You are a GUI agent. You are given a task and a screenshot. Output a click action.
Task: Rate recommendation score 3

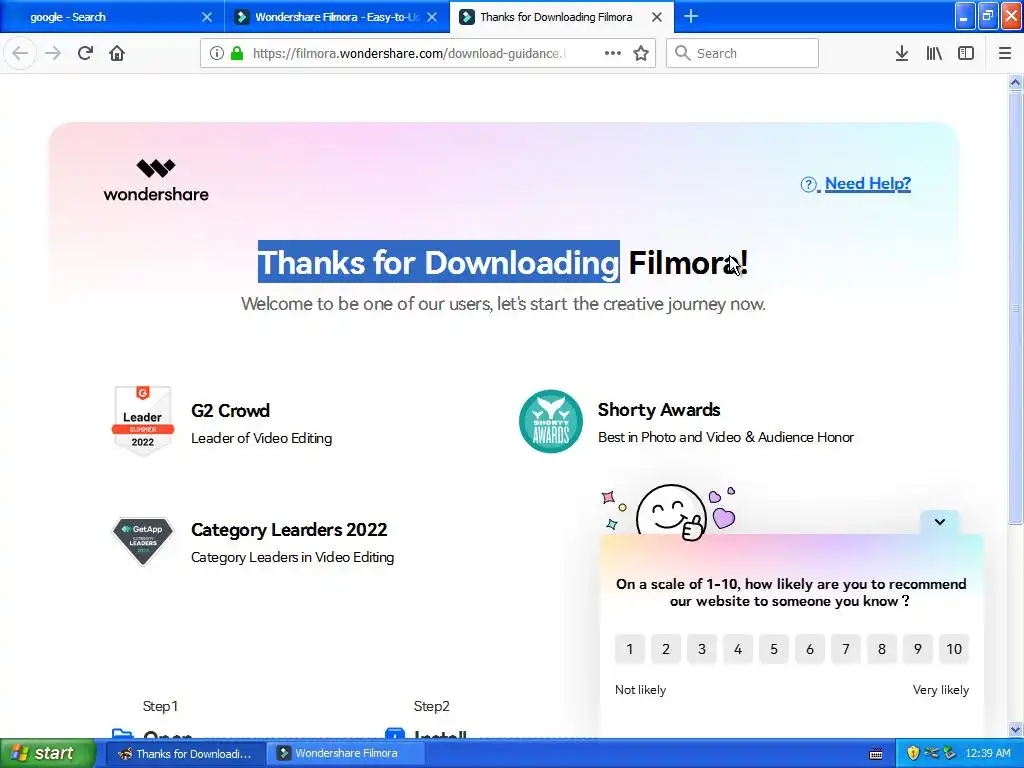pyautogui.click(x=702, y=649)
